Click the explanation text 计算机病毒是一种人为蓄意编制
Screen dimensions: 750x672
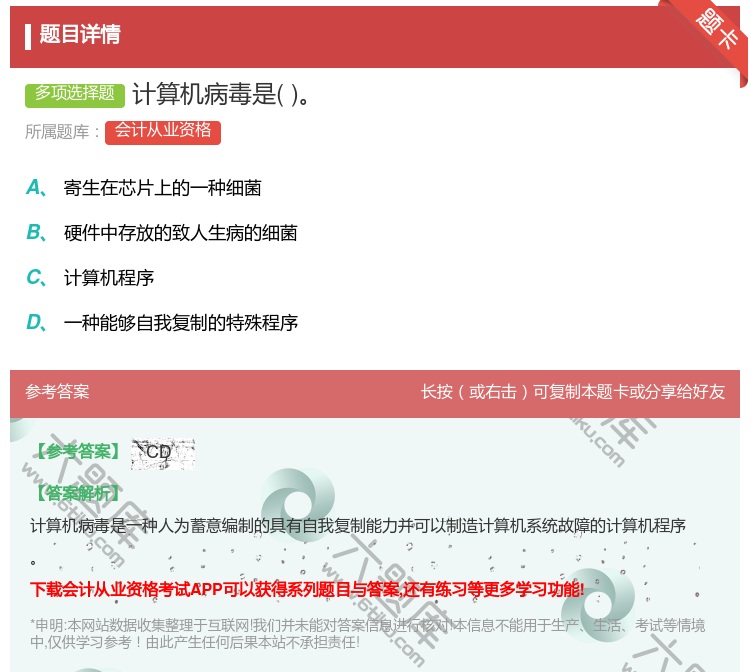(358, 526)
